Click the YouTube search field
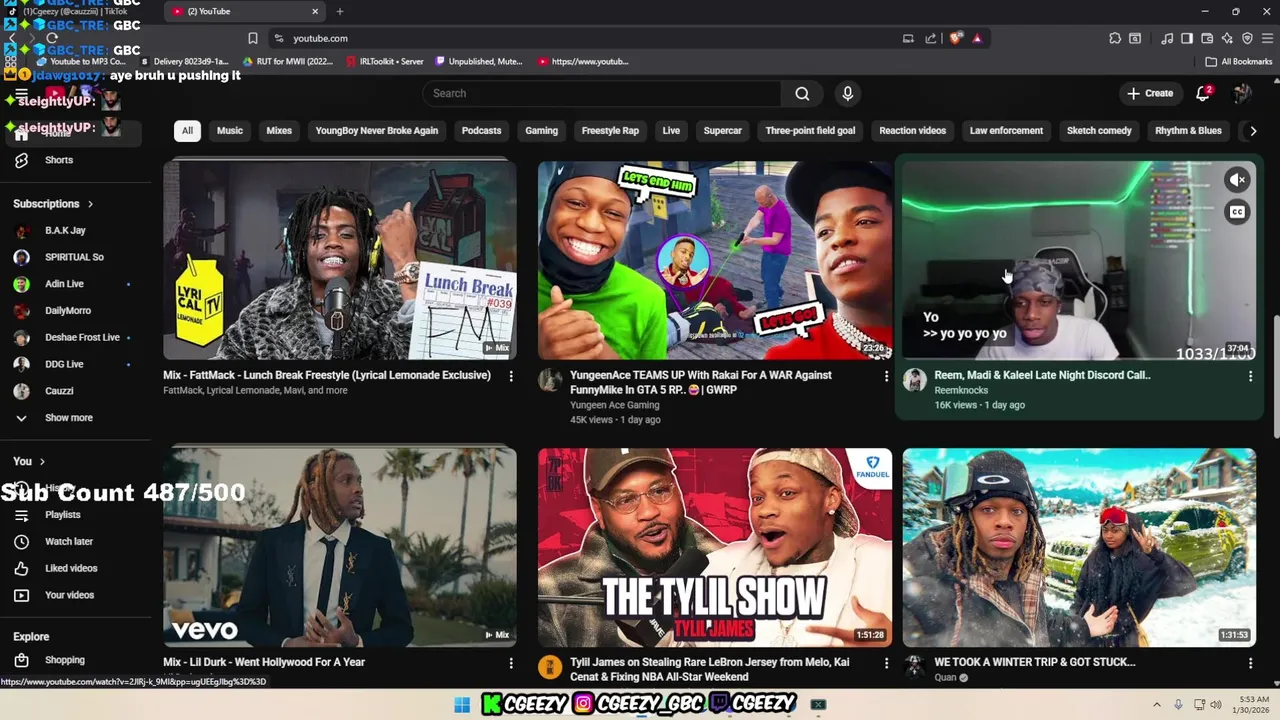The image size is (1280, 720). tap(601, 93)
